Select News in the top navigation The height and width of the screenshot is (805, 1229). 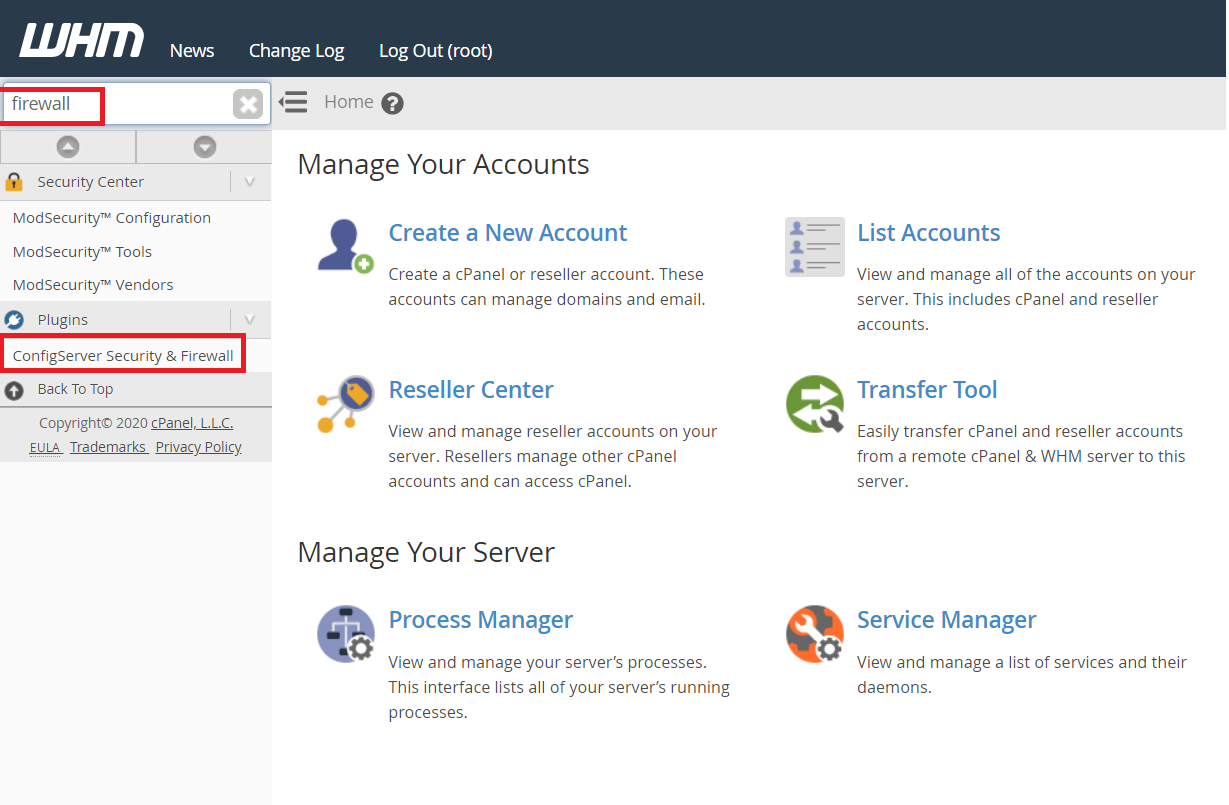tap(191, 50)
